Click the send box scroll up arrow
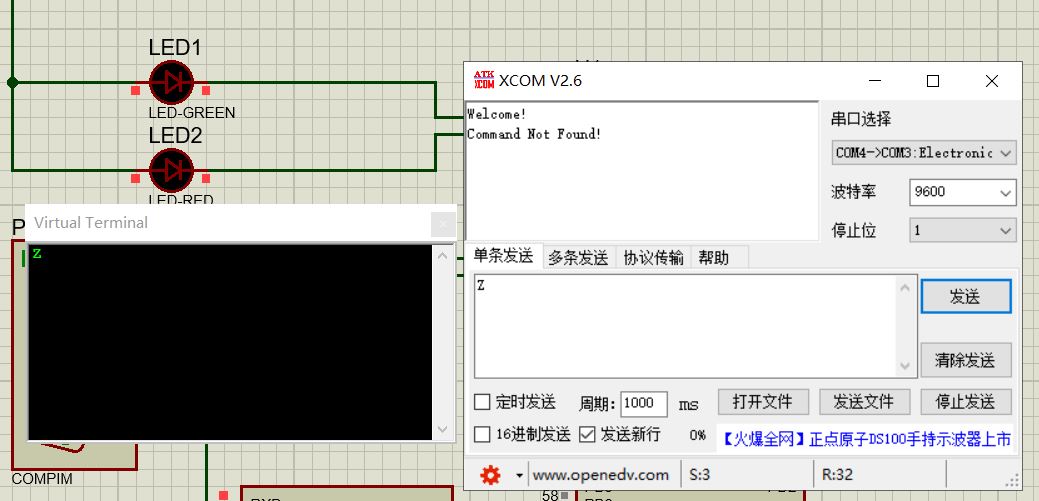Screen dimensions: 1039x501 [905, 287]
